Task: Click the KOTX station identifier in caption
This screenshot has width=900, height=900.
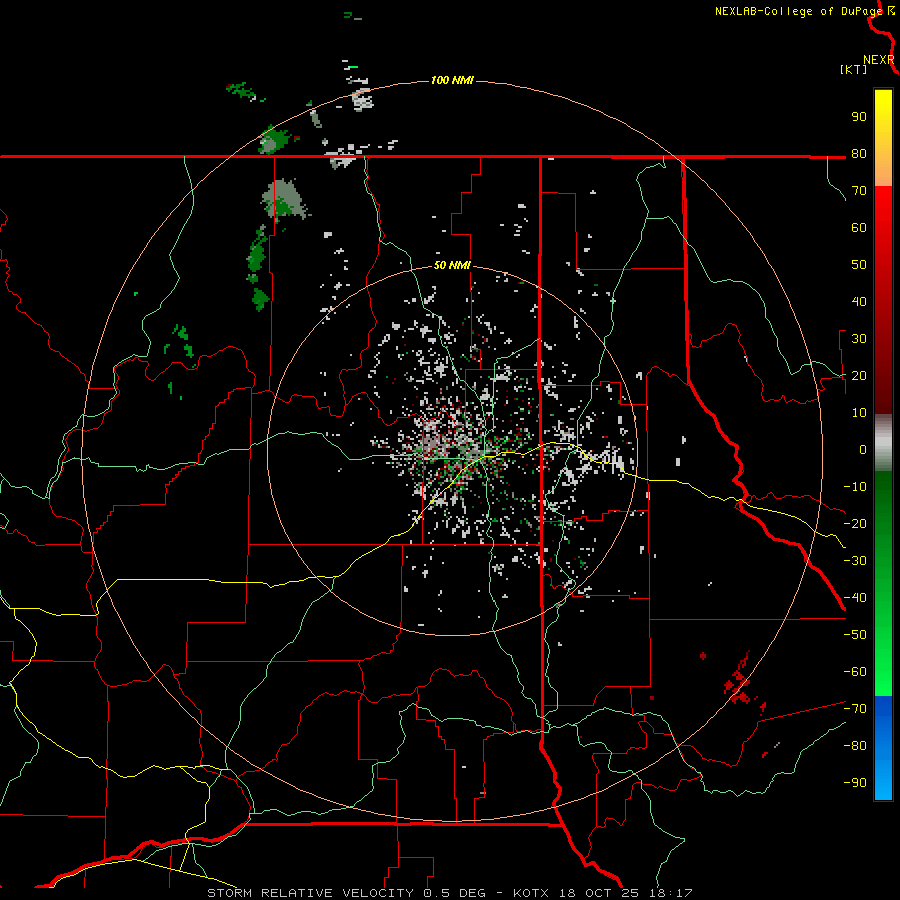Action: click(x=531, y=893)
